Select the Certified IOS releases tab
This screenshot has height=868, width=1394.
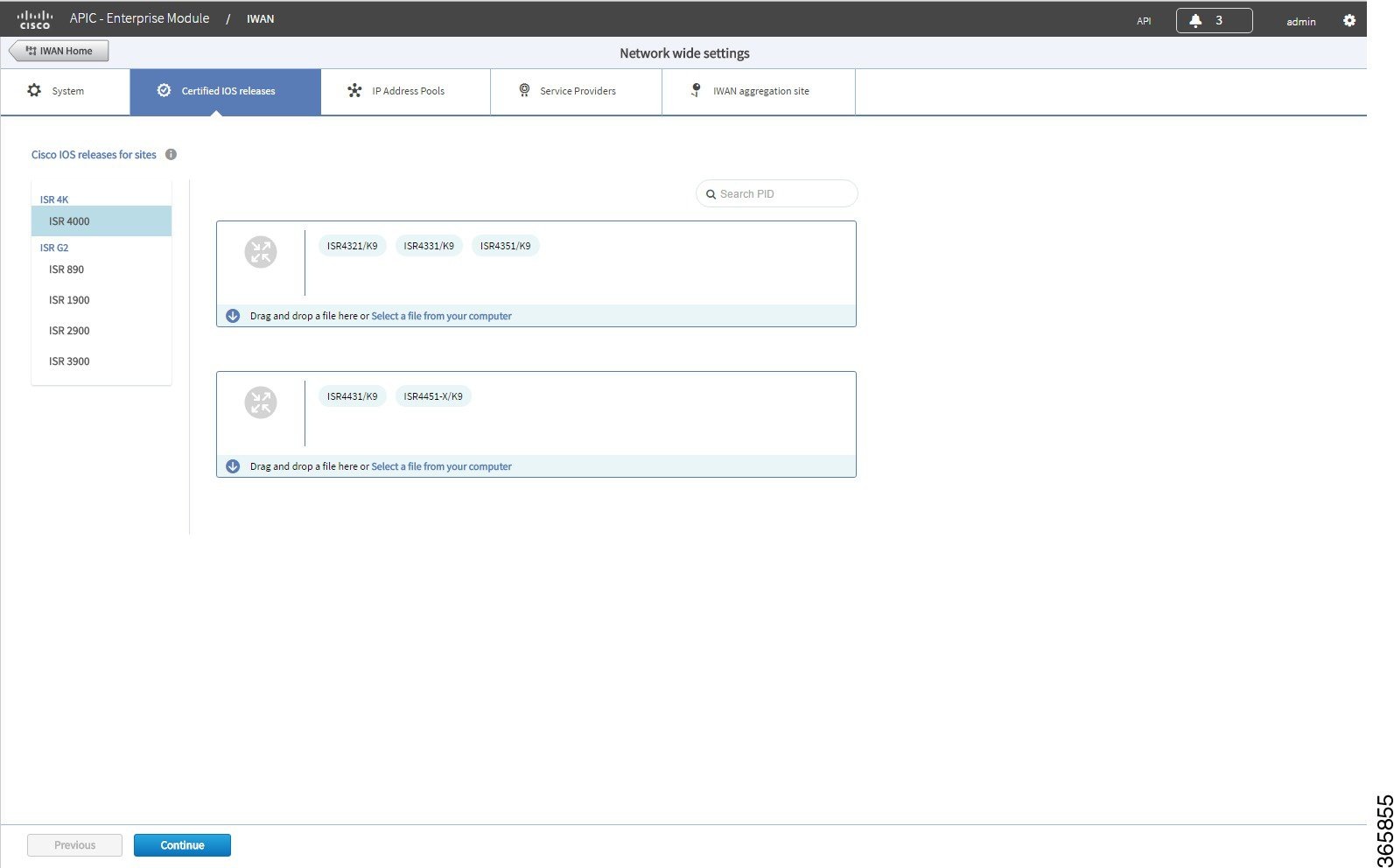(x=226, y=92)
